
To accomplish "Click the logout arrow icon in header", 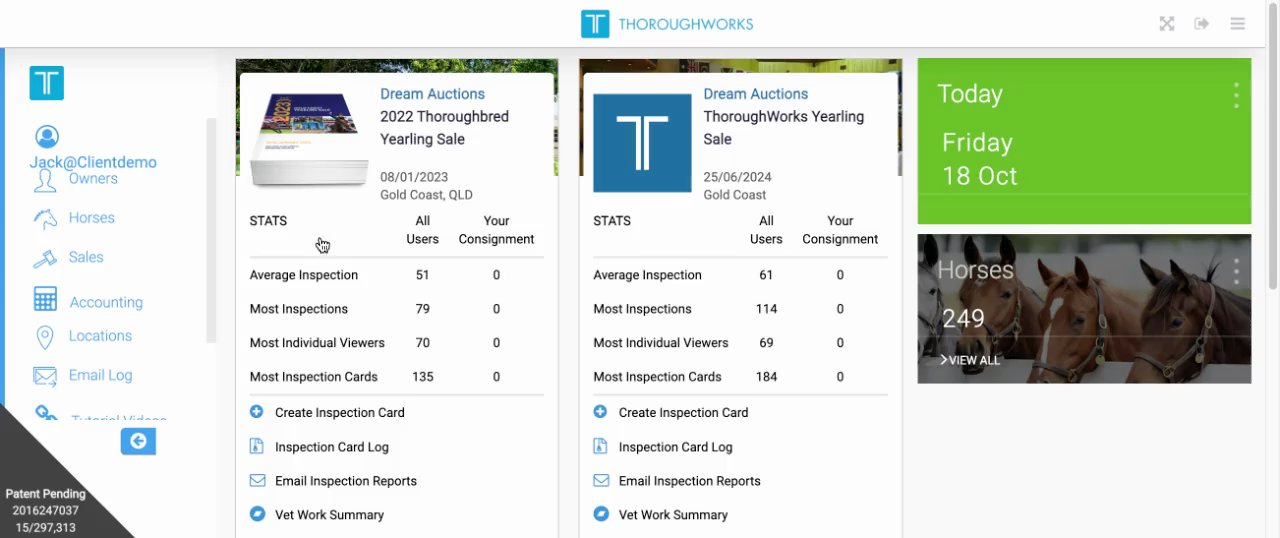I will click(x=1202, y=24).
